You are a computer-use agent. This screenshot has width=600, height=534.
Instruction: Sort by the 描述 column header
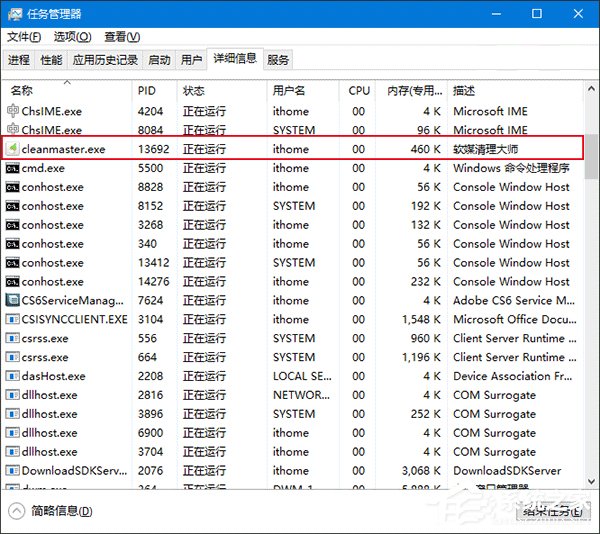pyautogui.click(x=515, y=90)
